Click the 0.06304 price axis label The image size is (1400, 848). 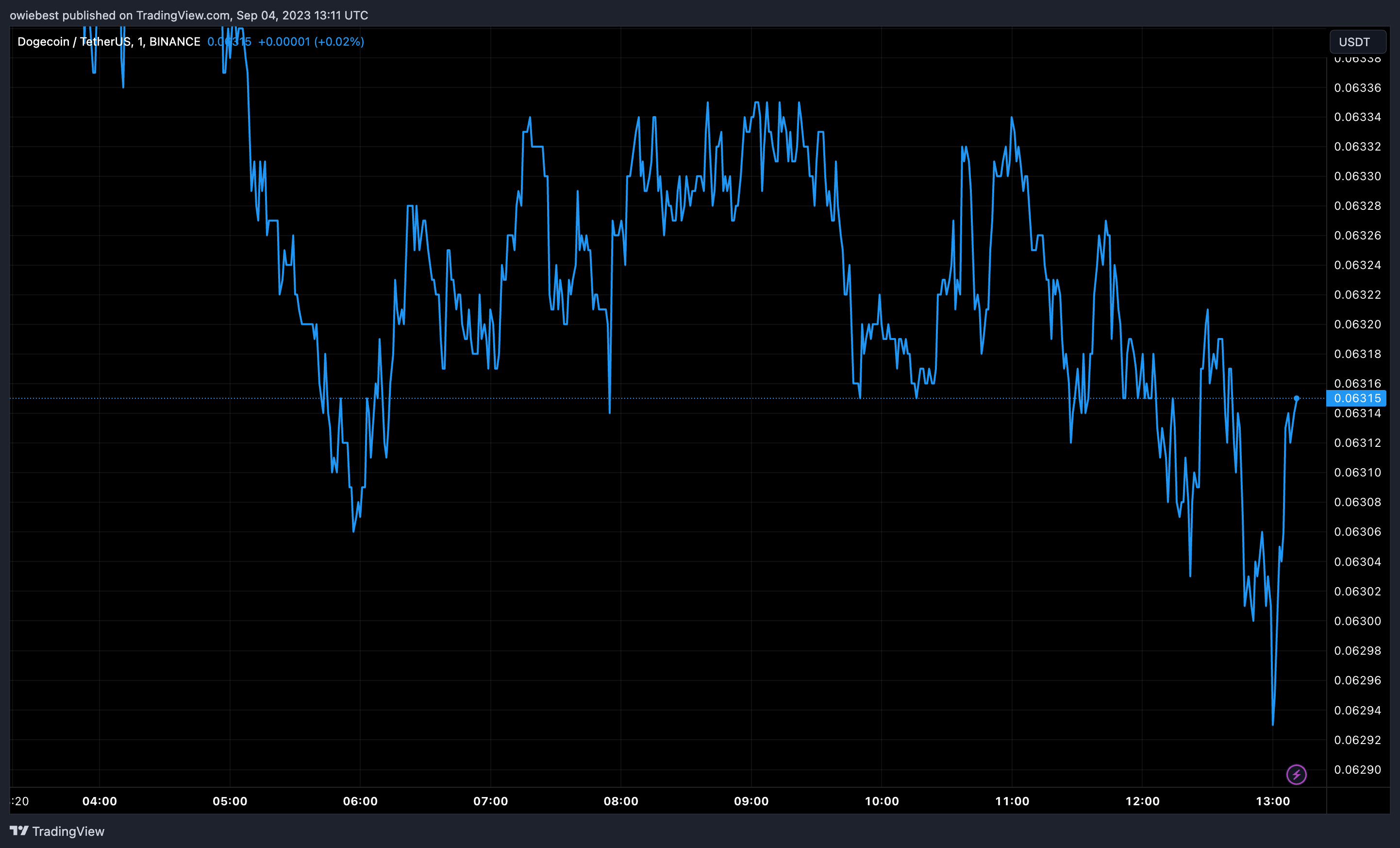tap(1357, 561)
